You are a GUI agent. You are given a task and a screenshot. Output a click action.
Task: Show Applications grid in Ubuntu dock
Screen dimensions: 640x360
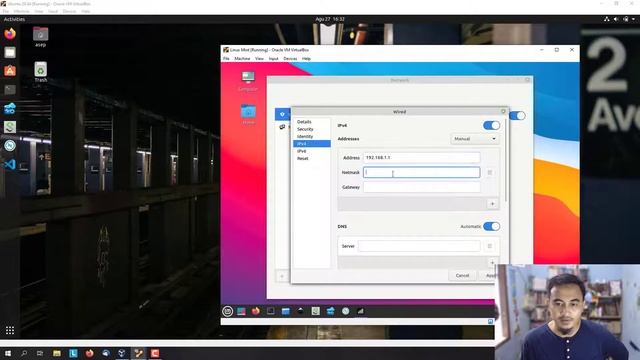point(10,330)
